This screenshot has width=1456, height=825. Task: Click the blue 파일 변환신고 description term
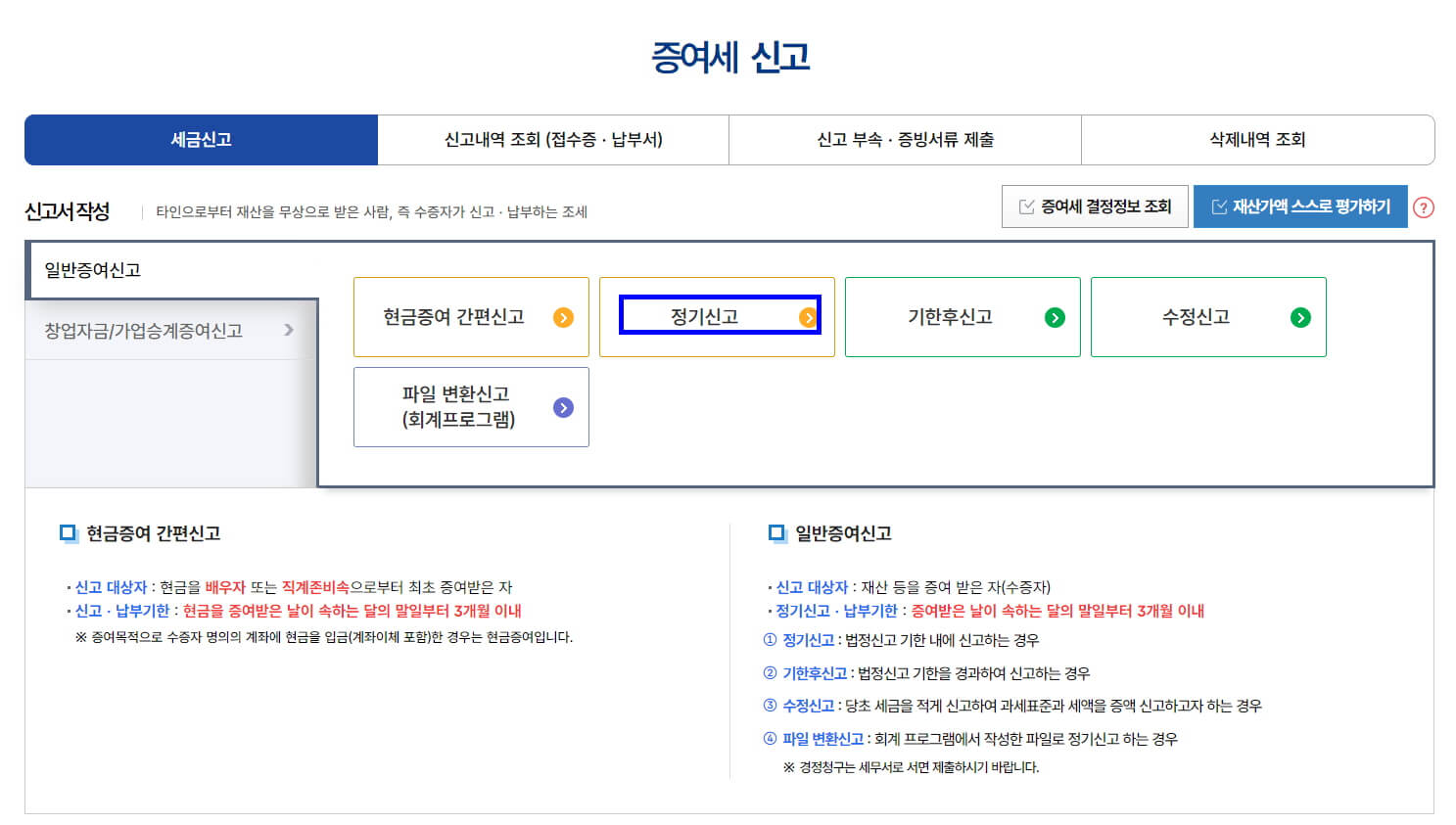(x=822, y=739)
